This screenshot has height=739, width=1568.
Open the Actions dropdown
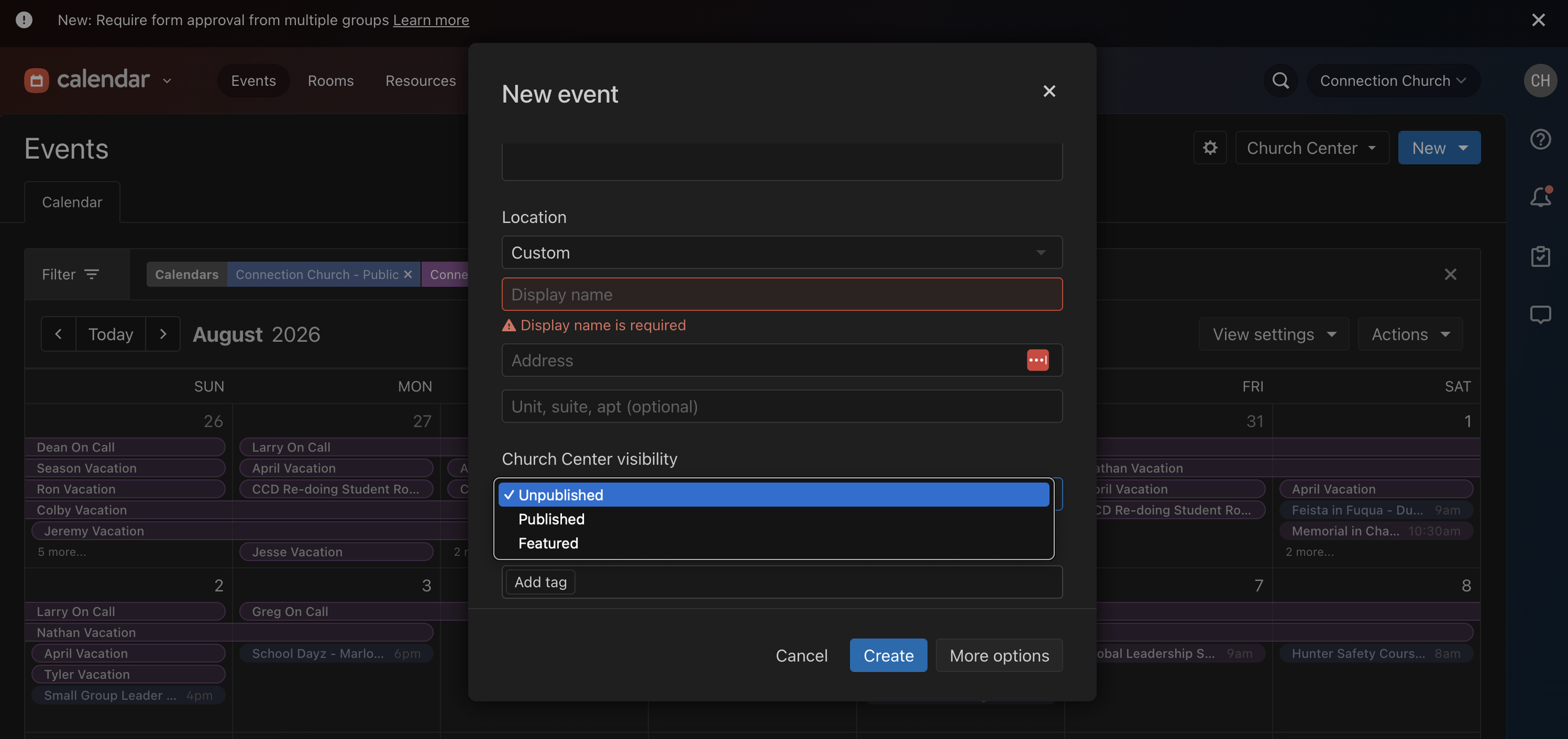click(x=1410, y=334)
